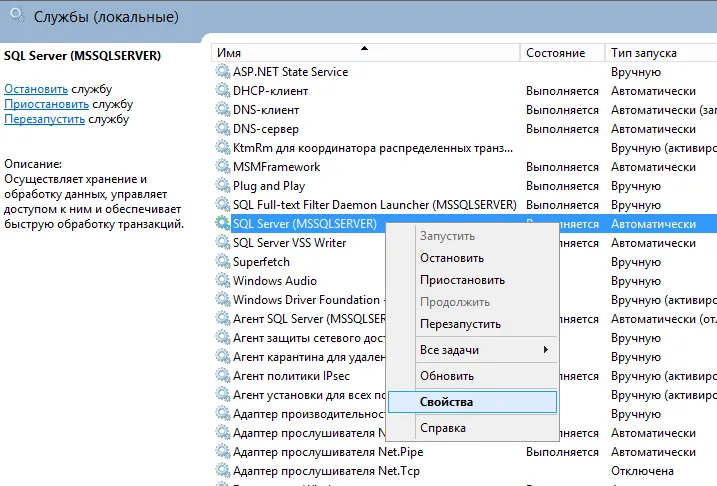717x486 pixels.
Task: Click the gear icon next to Superfetch
Action: [x=223, y=262]
